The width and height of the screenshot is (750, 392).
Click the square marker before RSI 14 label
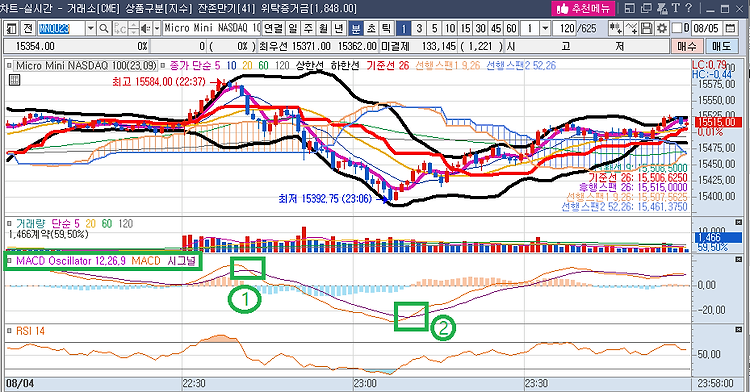click(x=10, y=331)
